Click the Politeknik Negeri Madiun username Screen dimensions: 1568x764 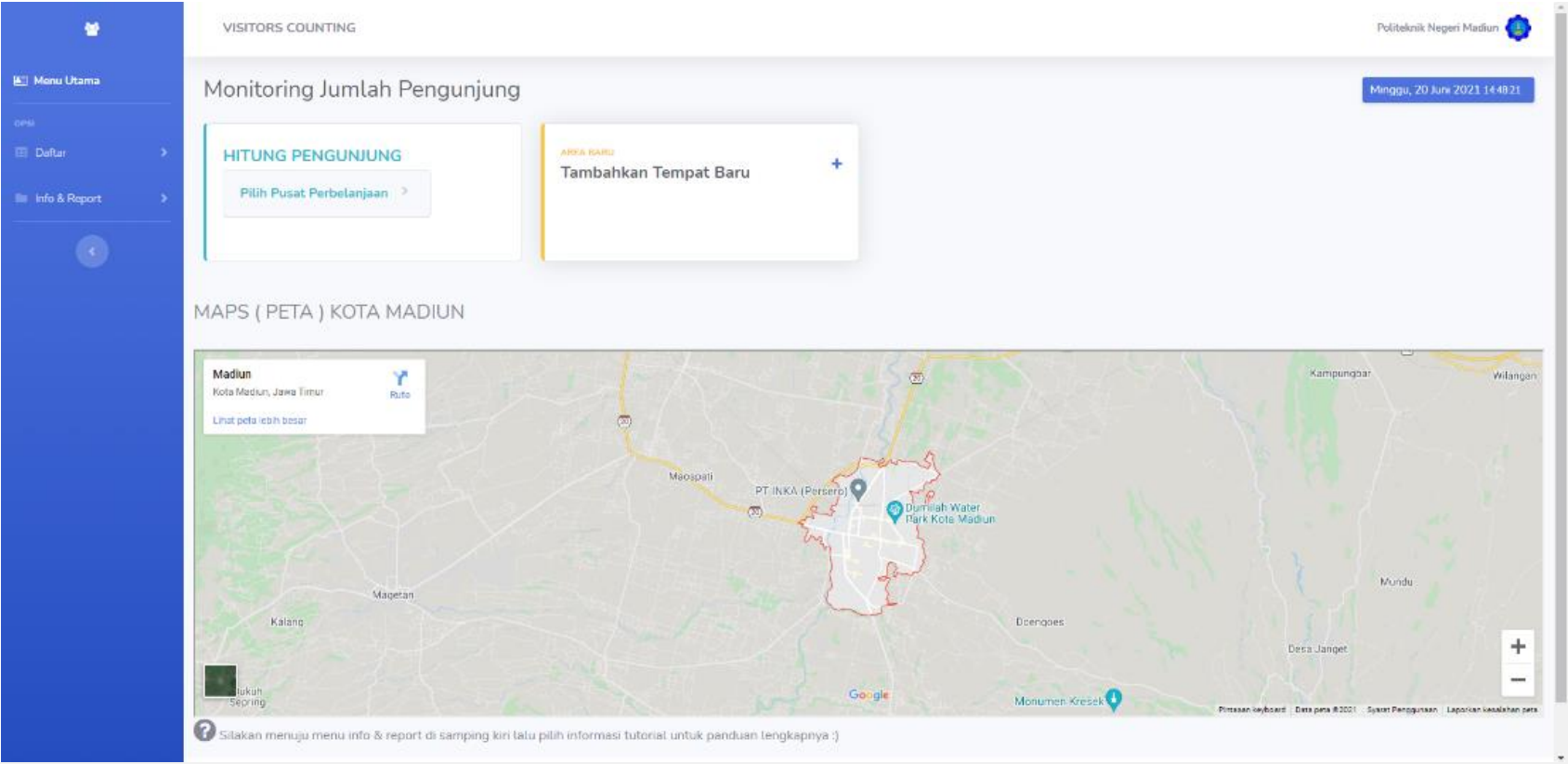[1437, 28]
